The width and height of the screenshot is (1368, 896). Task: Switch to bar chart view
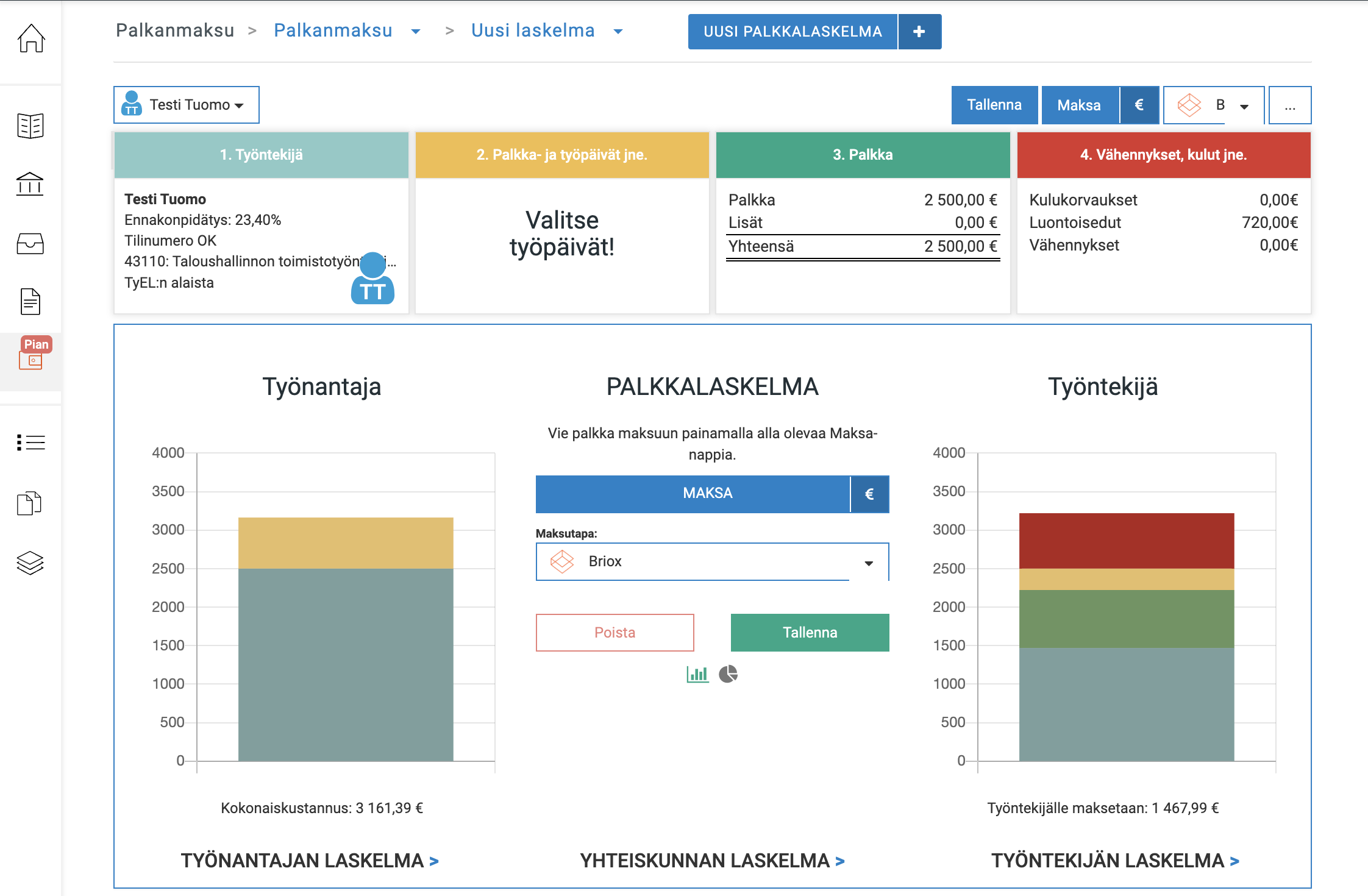pos(697,674)
